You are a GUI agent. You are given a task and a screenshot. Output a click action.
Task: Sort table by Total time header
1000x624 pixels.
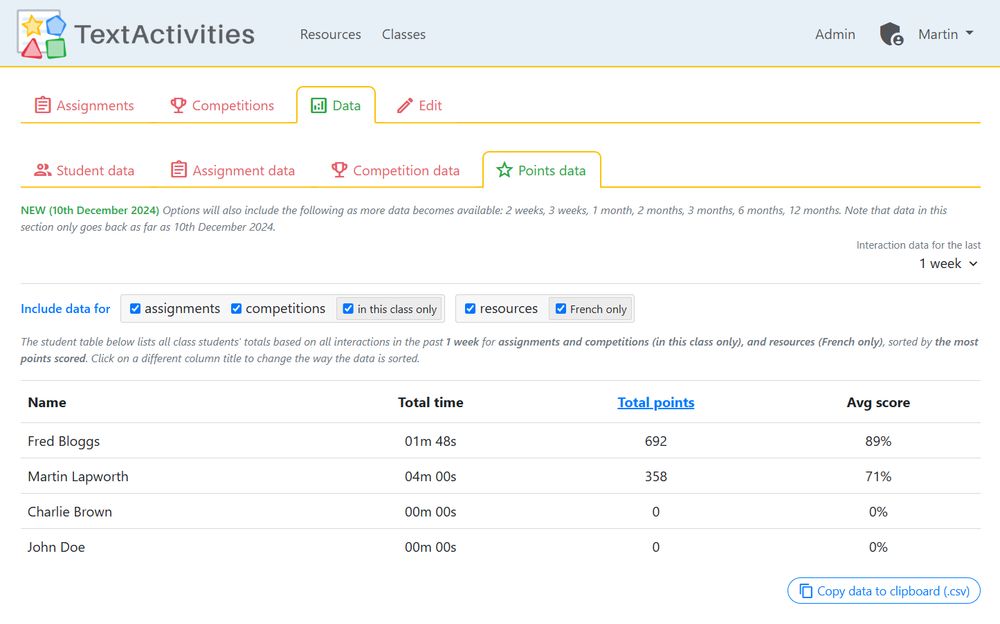430,403
